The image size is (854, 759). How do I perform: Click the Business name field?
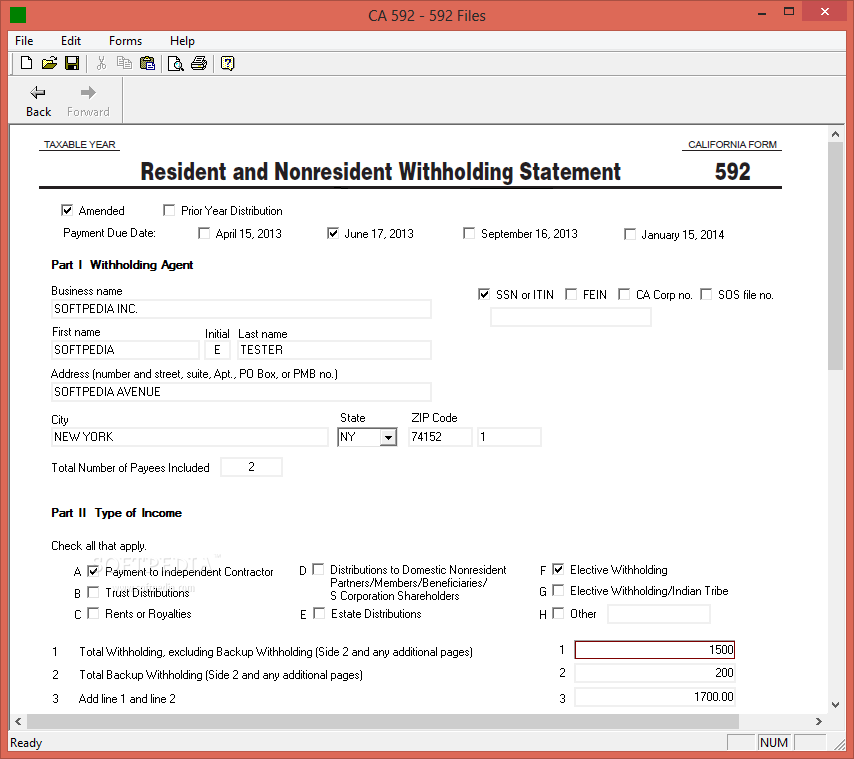[x=241, y=309]
